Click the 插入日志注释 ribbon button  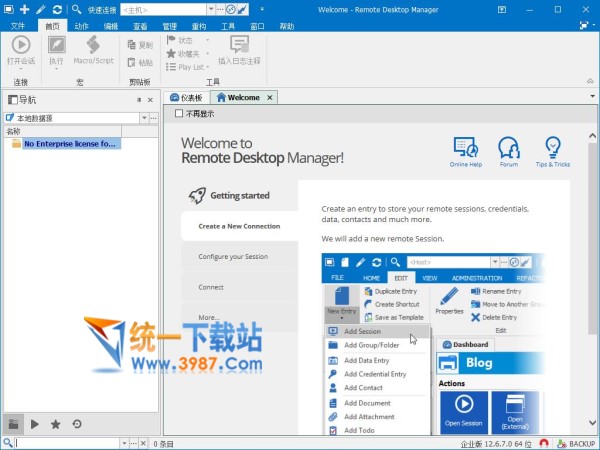point(239,50)
